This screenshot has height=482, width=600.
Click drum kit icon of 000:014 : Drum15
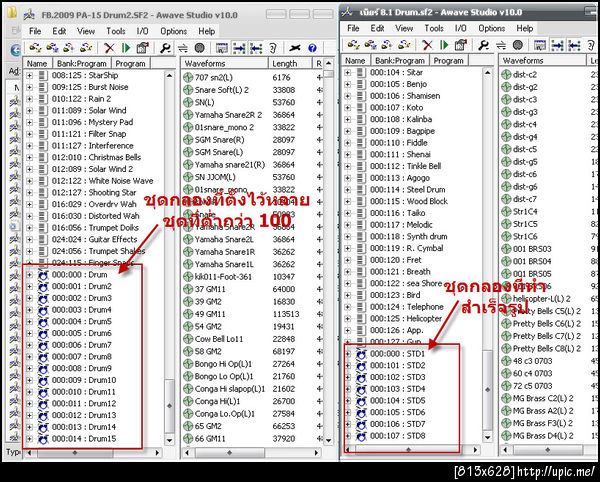click(43, 439)
